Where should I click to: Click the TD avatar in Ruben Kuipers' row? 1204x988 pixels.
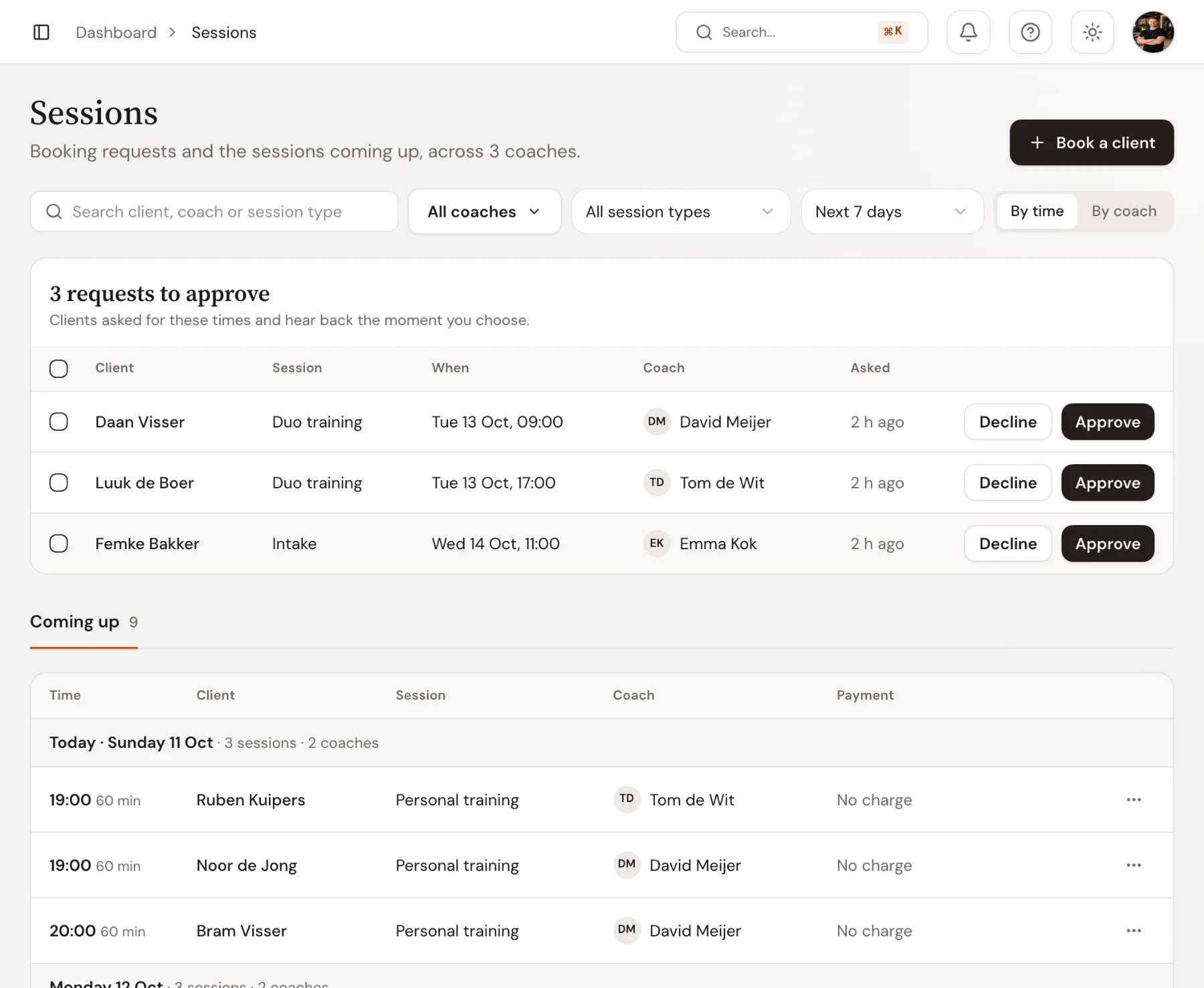click(627, 800)
